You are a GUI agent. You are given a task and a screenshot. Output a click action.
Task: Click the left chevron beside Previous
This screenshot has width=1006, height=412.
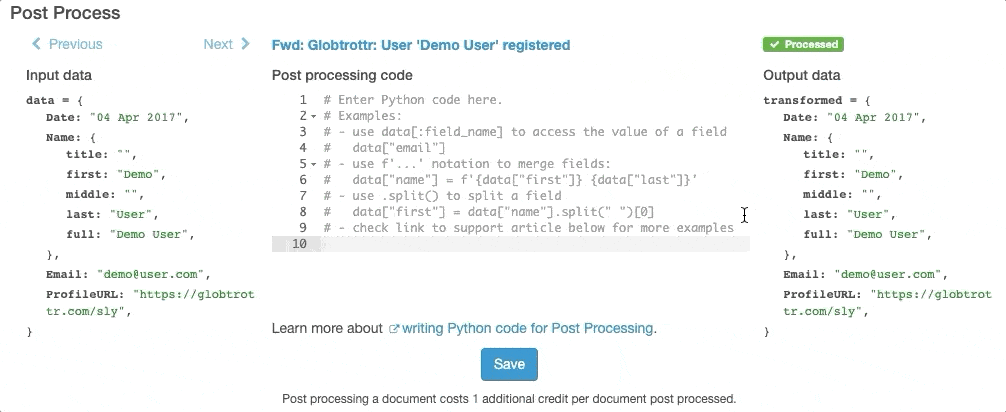tap(36, 44)
